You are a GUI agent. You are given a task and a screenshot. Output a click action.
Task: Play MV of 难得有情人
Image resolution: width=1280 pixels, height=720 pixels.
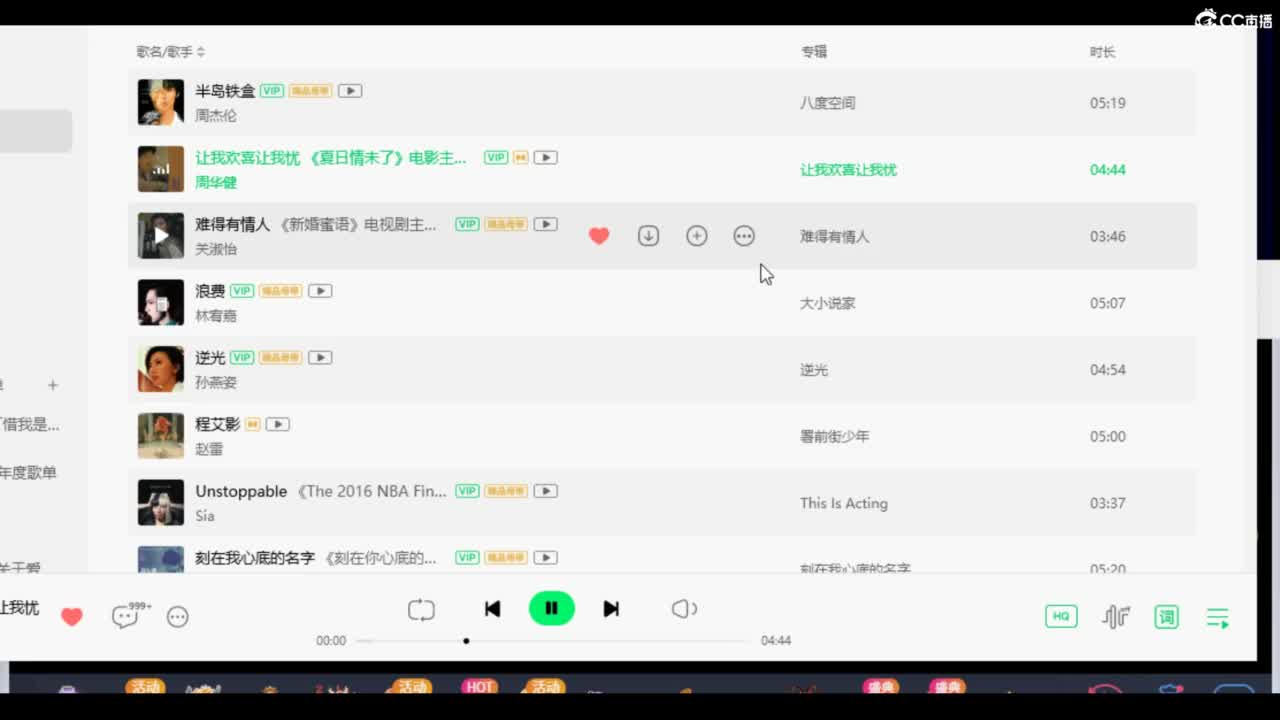[545, 225]
